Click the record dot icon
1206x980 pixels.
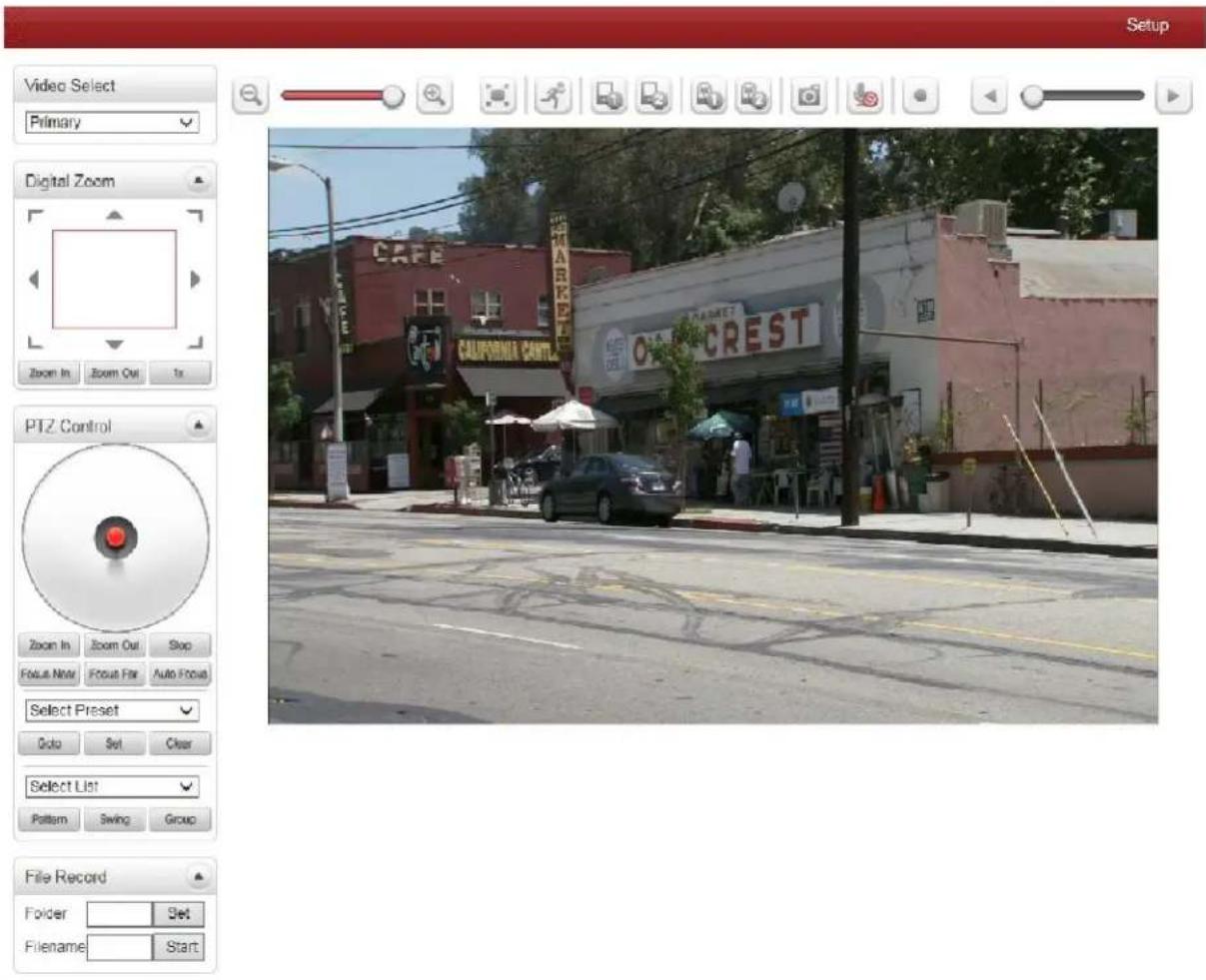point(920,96)
